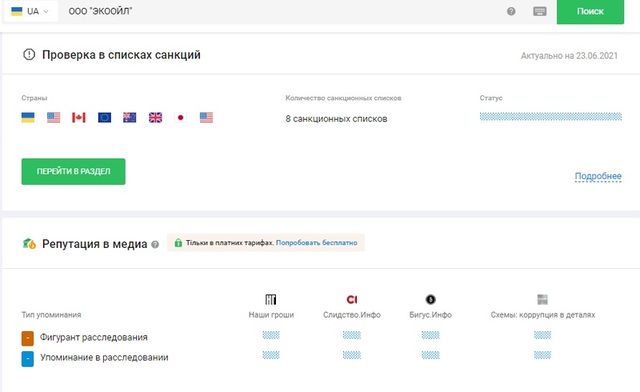Image resolution: width=640 pixels, height=392 pixels.
Task: Click the green Поиск search button
Action: (x=590, y=11)
